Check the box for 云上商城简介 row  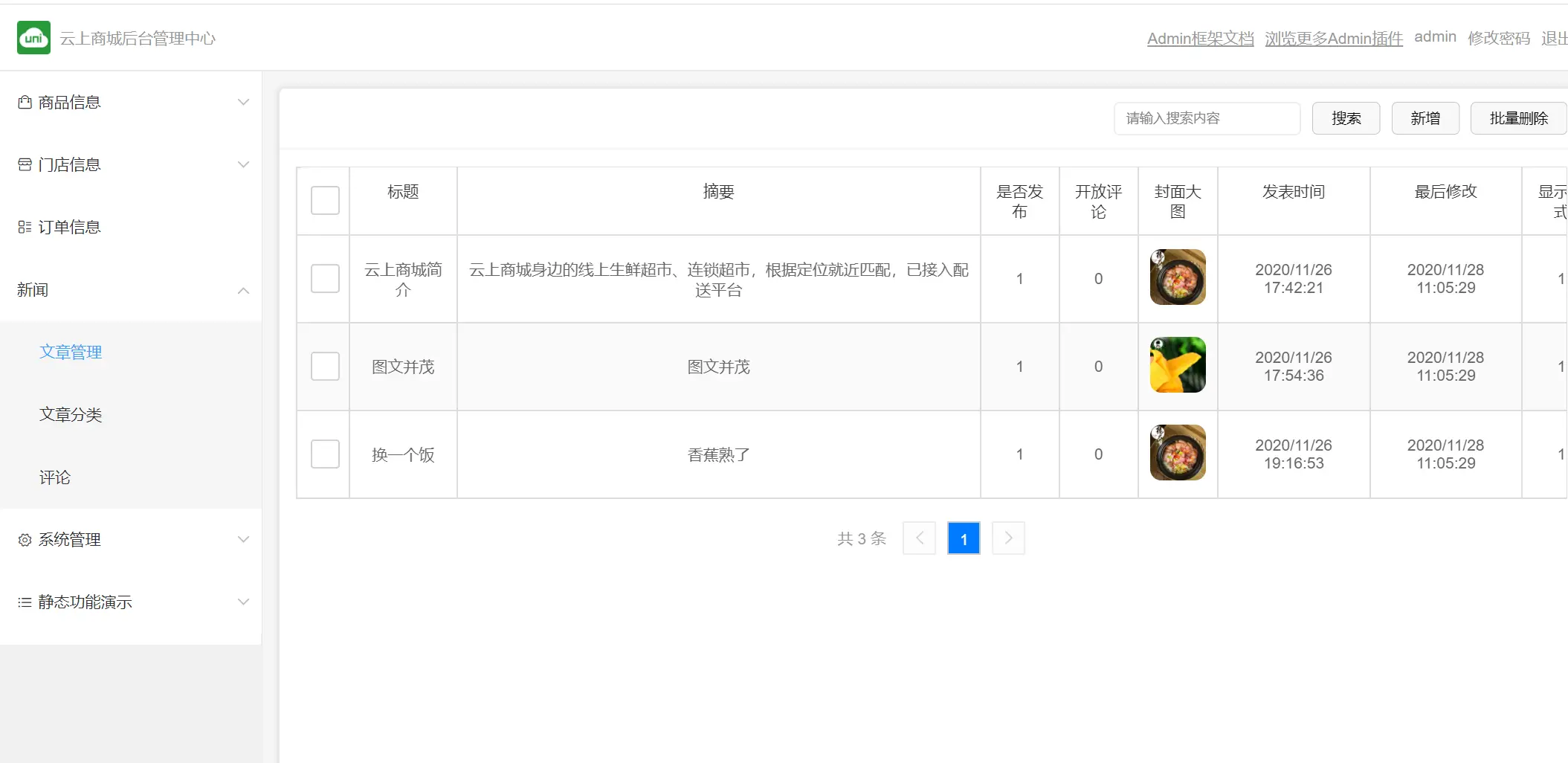point(325,279)
